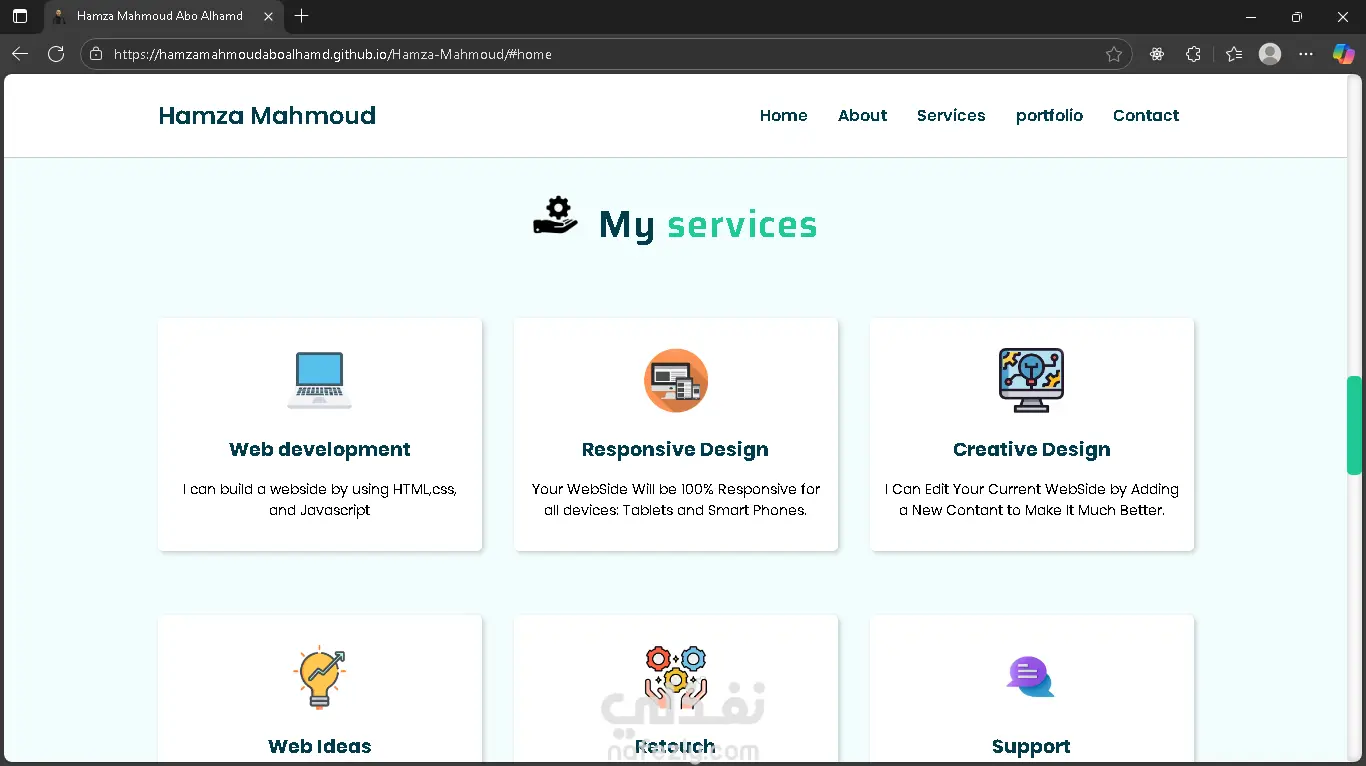Click the laptop icon in Web development card
1366x766 pixels.
click(320, 380)
